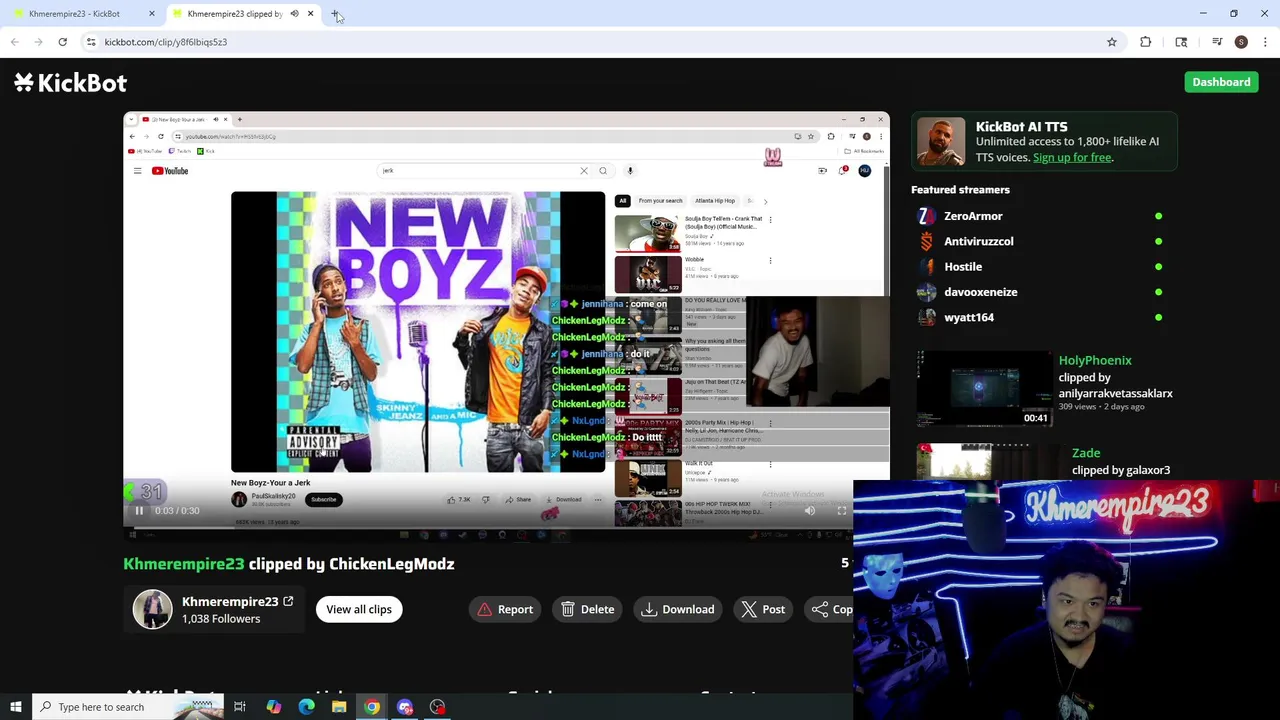Screen dimensions: 1280x720
Task: Click the external link icon beside Khmerempire23
Action: [288, 601]
